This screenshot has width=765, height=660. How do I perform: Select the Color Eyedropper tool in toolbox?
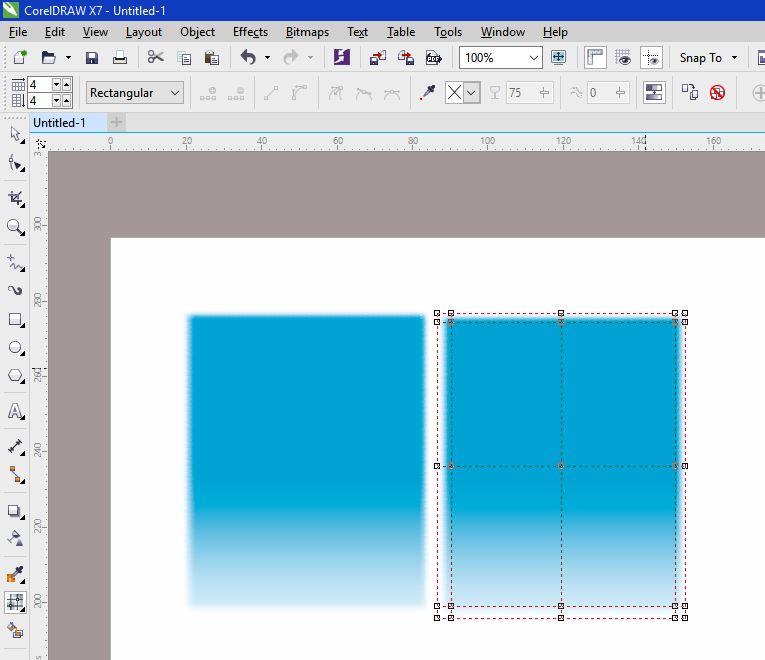click(x=16, y=574)
